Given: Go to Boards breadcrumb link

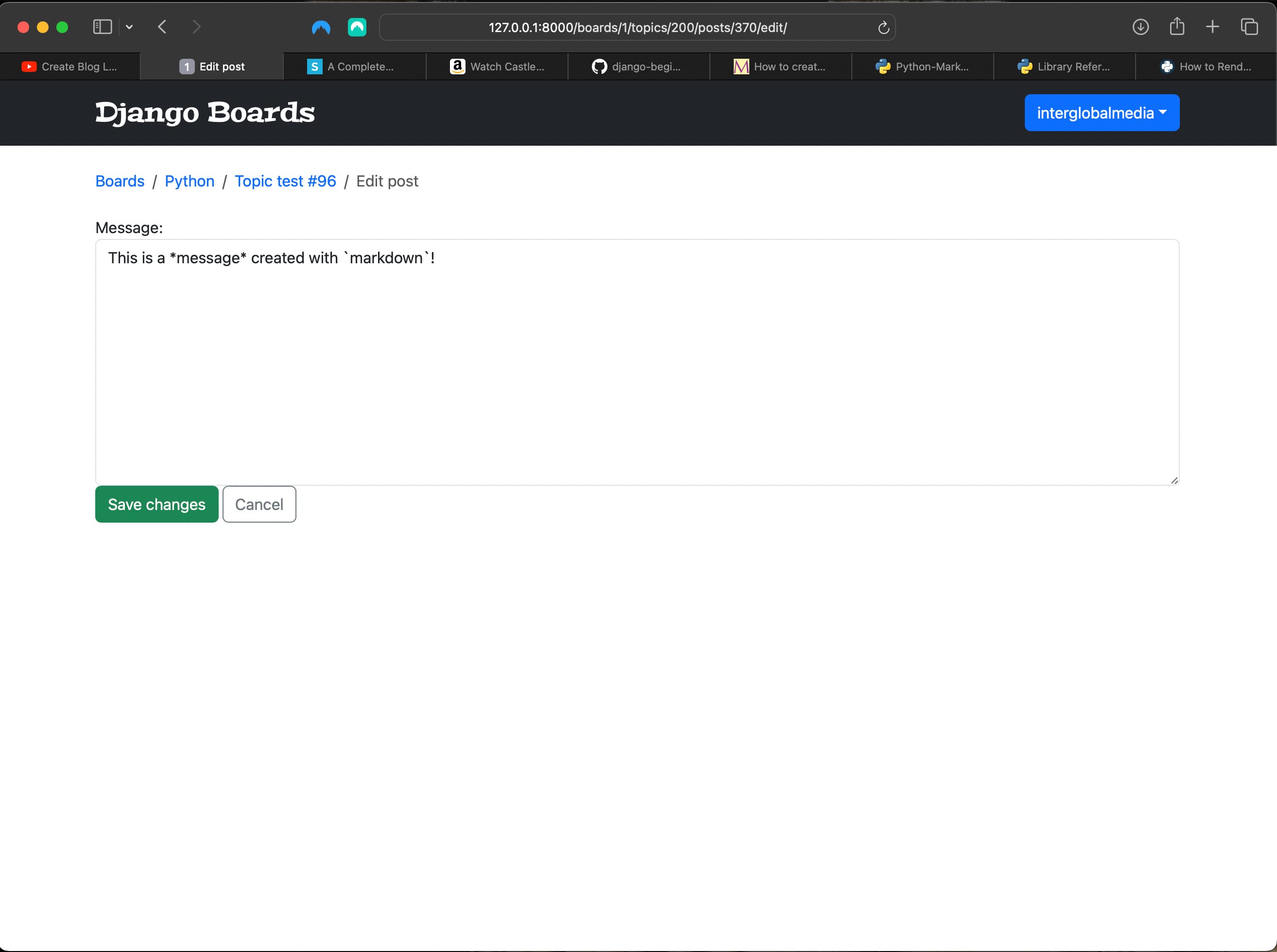Looking at the screenshot, I should 120,181.
